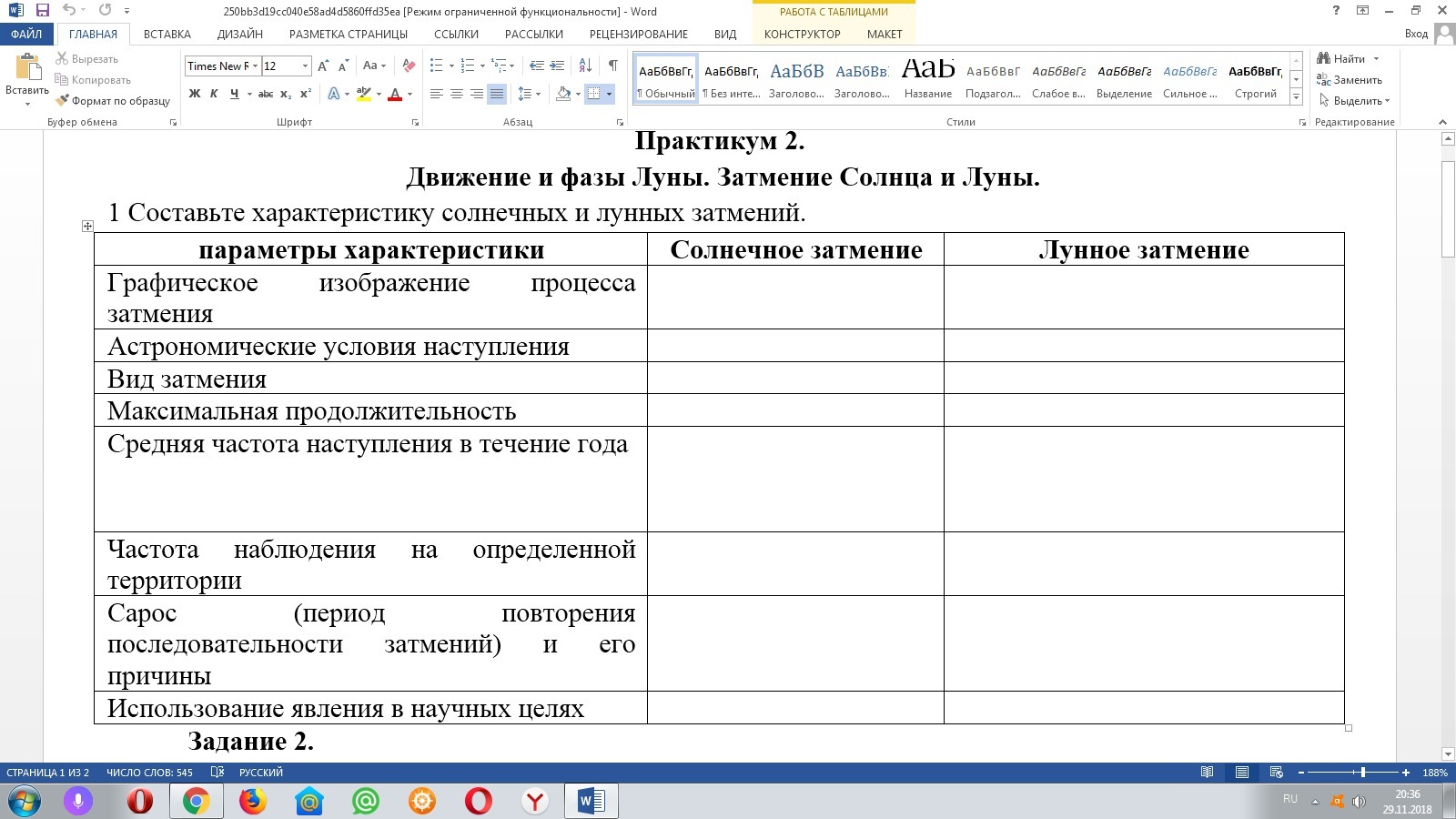Click the Вырезать button
This screenshot has width=1456, height=819.
pos(87,59)
